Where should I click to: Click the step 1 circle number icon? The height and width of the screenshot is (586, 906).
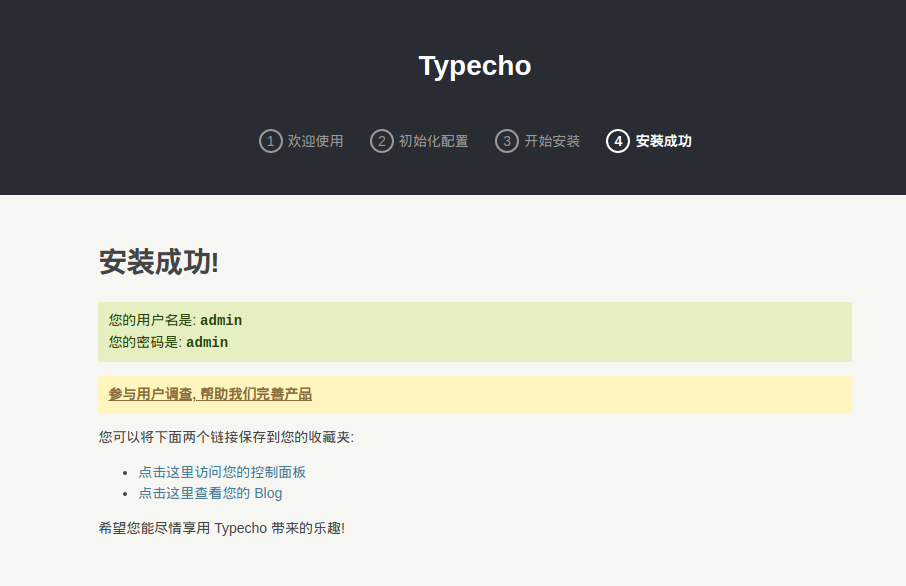pos(270,141)
